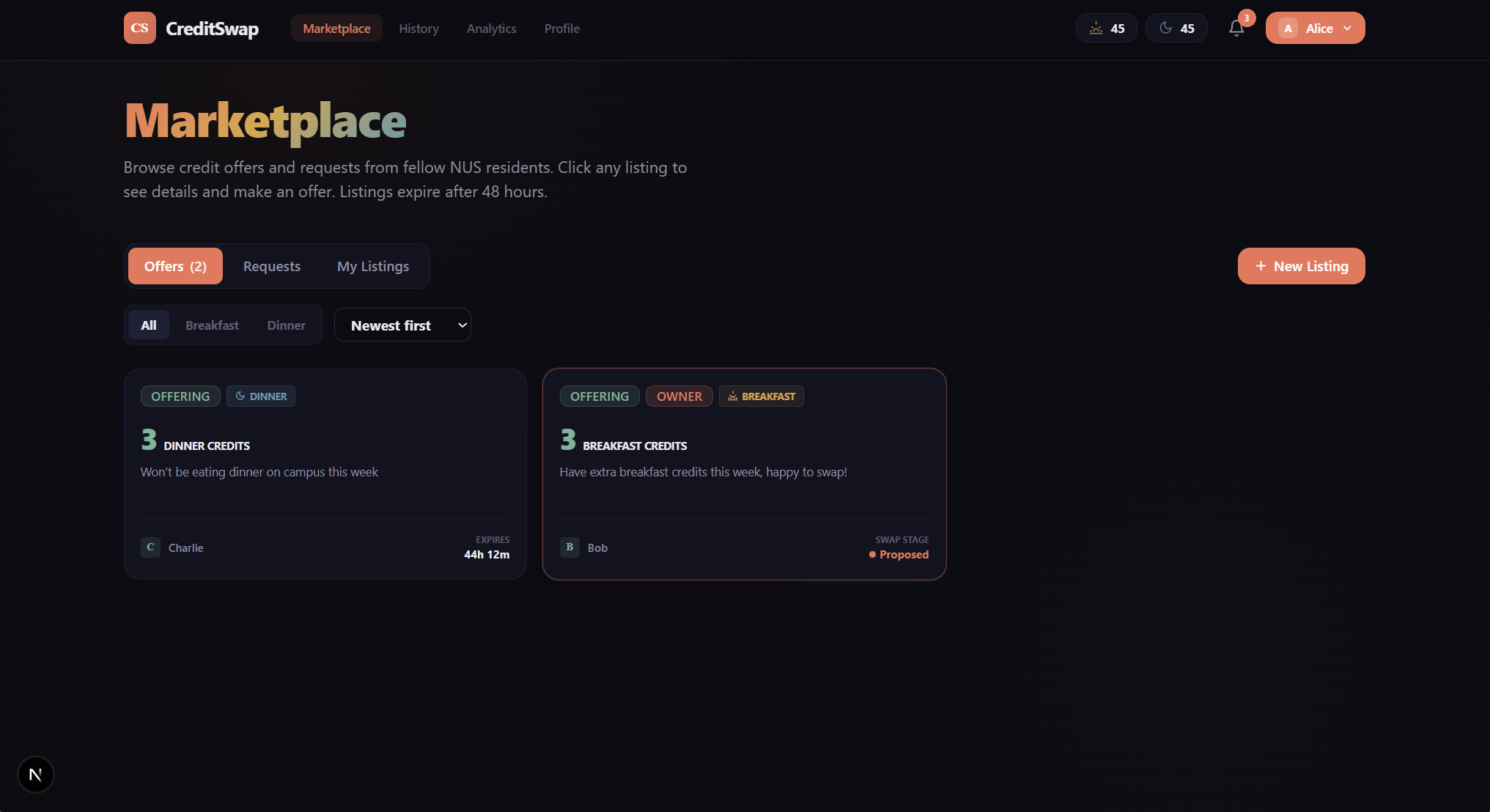Go to Analytics in navigation

(491, 28)
